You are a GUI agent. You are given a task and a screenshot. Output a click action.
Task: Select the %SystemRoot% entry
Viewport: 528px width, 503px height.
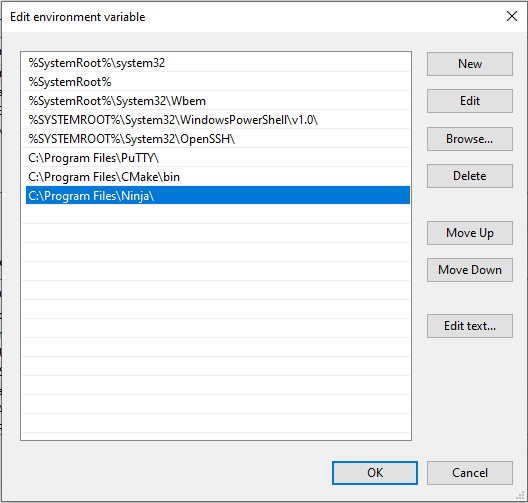tap(218, 81)
